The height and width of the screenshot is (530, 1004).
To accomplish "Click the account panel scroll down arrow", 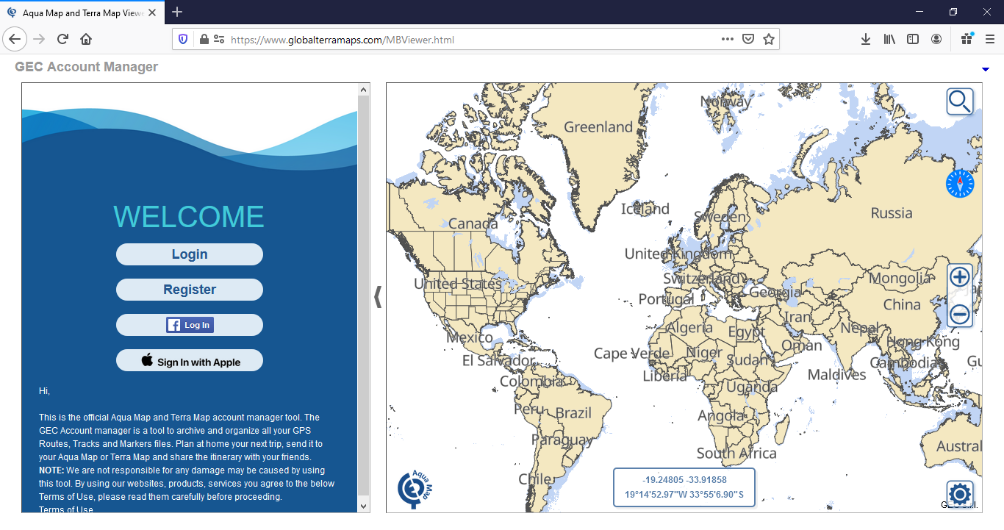I will tap(364, 506).
